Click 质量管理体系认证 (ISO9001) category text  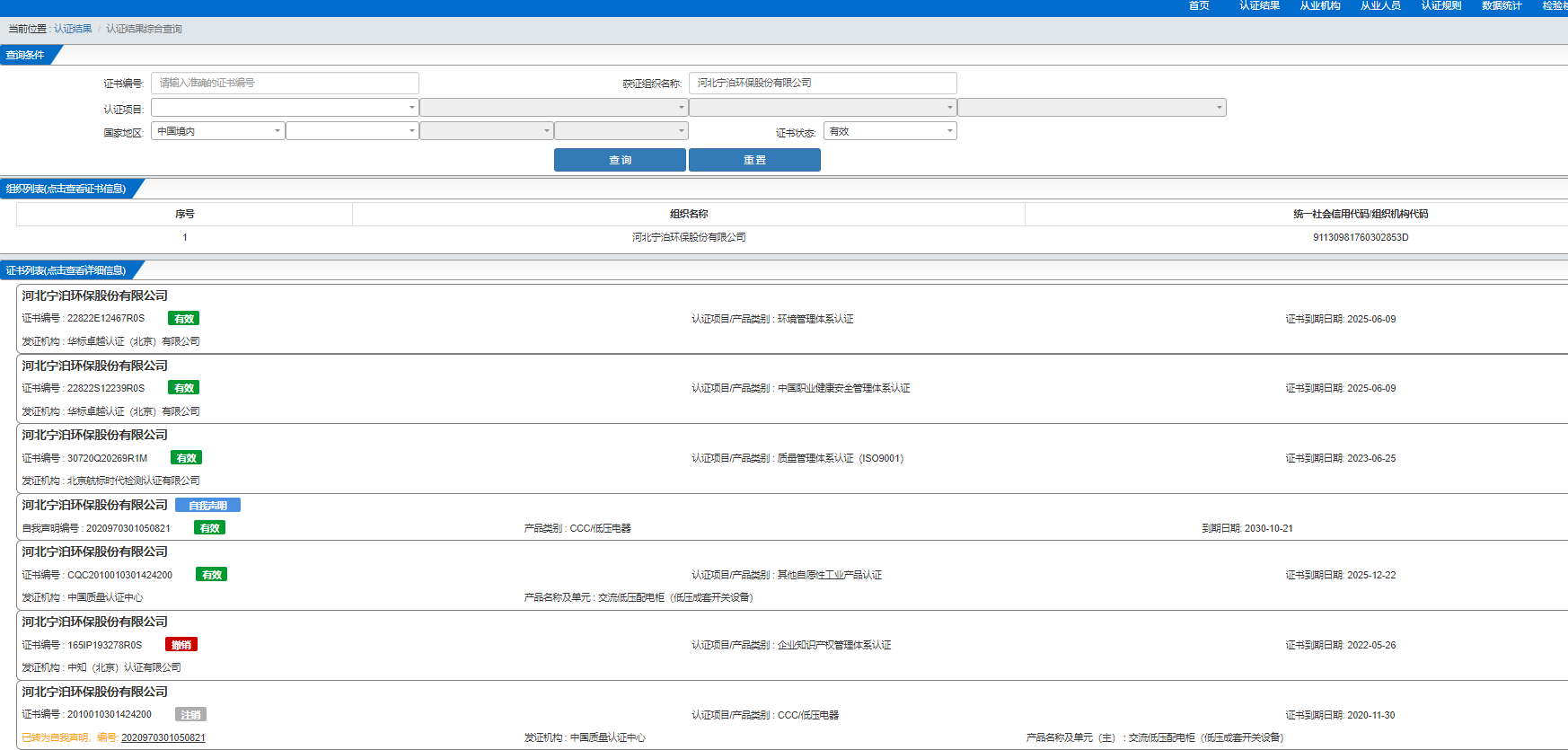pos(841,458)
